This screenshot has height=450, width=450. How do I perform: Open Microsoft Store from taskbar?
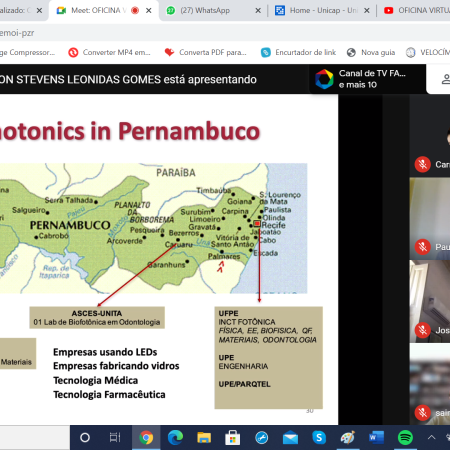coord(233,437)
